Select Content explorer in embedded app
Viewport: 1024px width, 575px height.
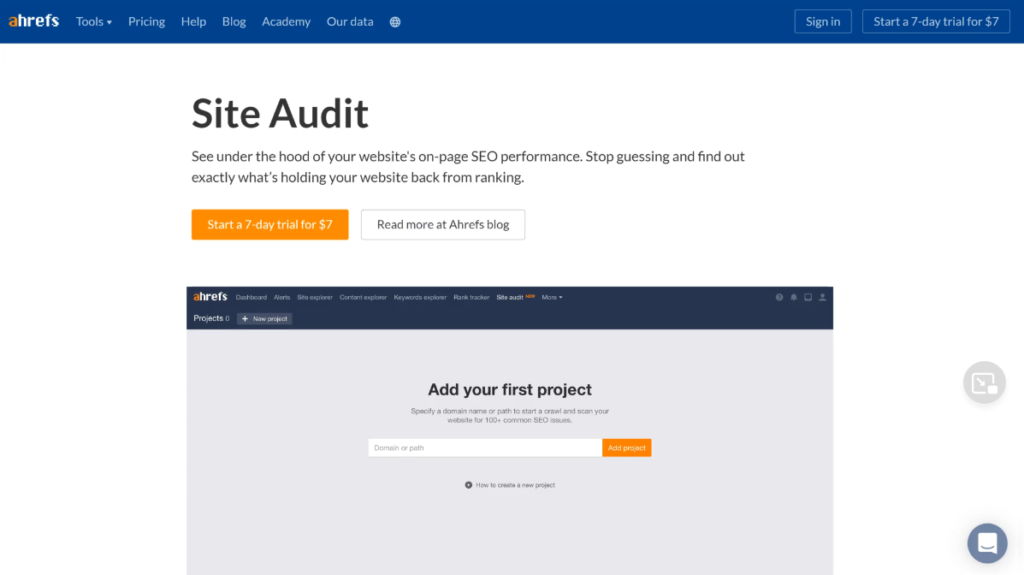click(x=363, y=297)
